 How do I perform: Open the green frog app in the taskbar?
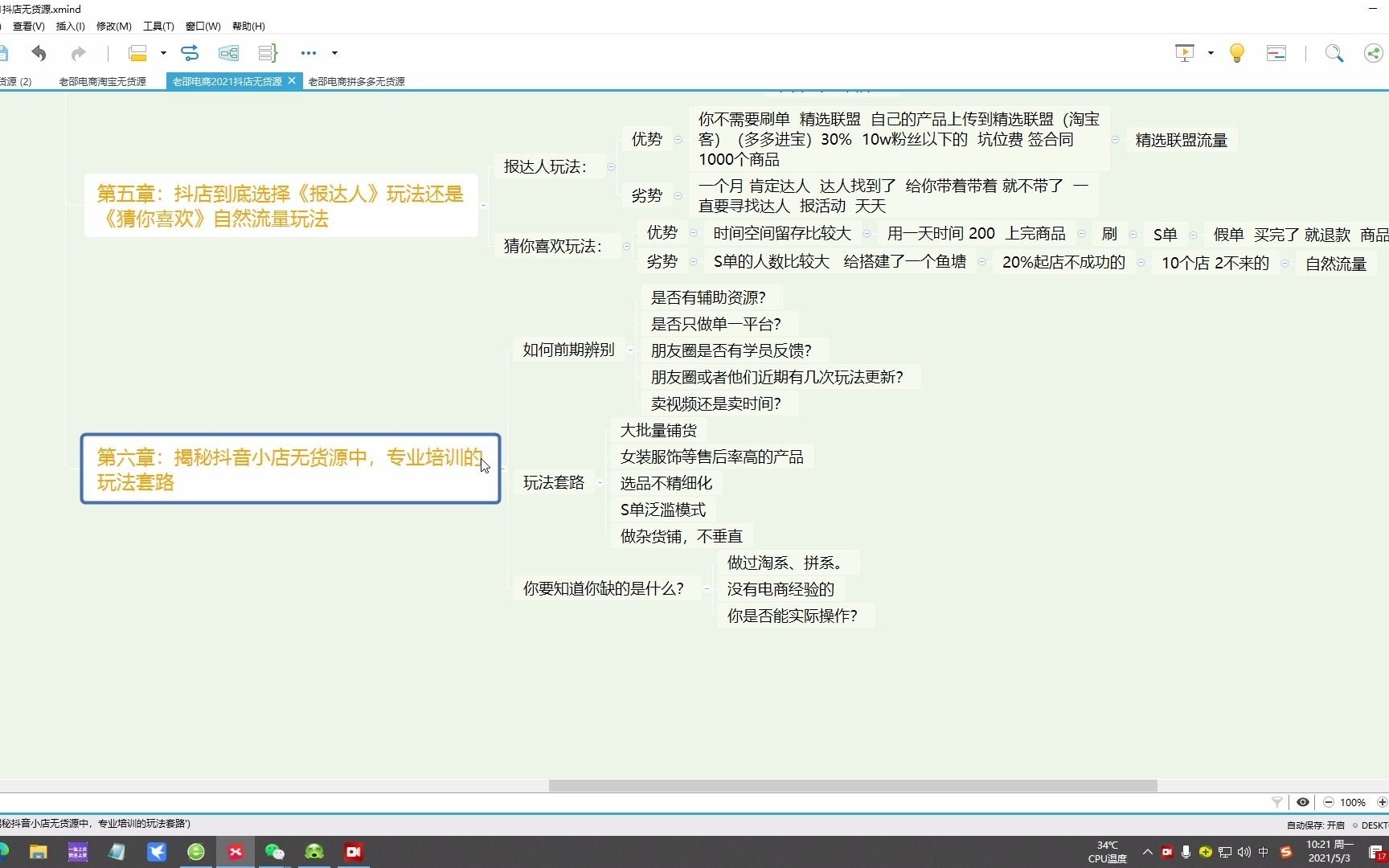[314, 852]
